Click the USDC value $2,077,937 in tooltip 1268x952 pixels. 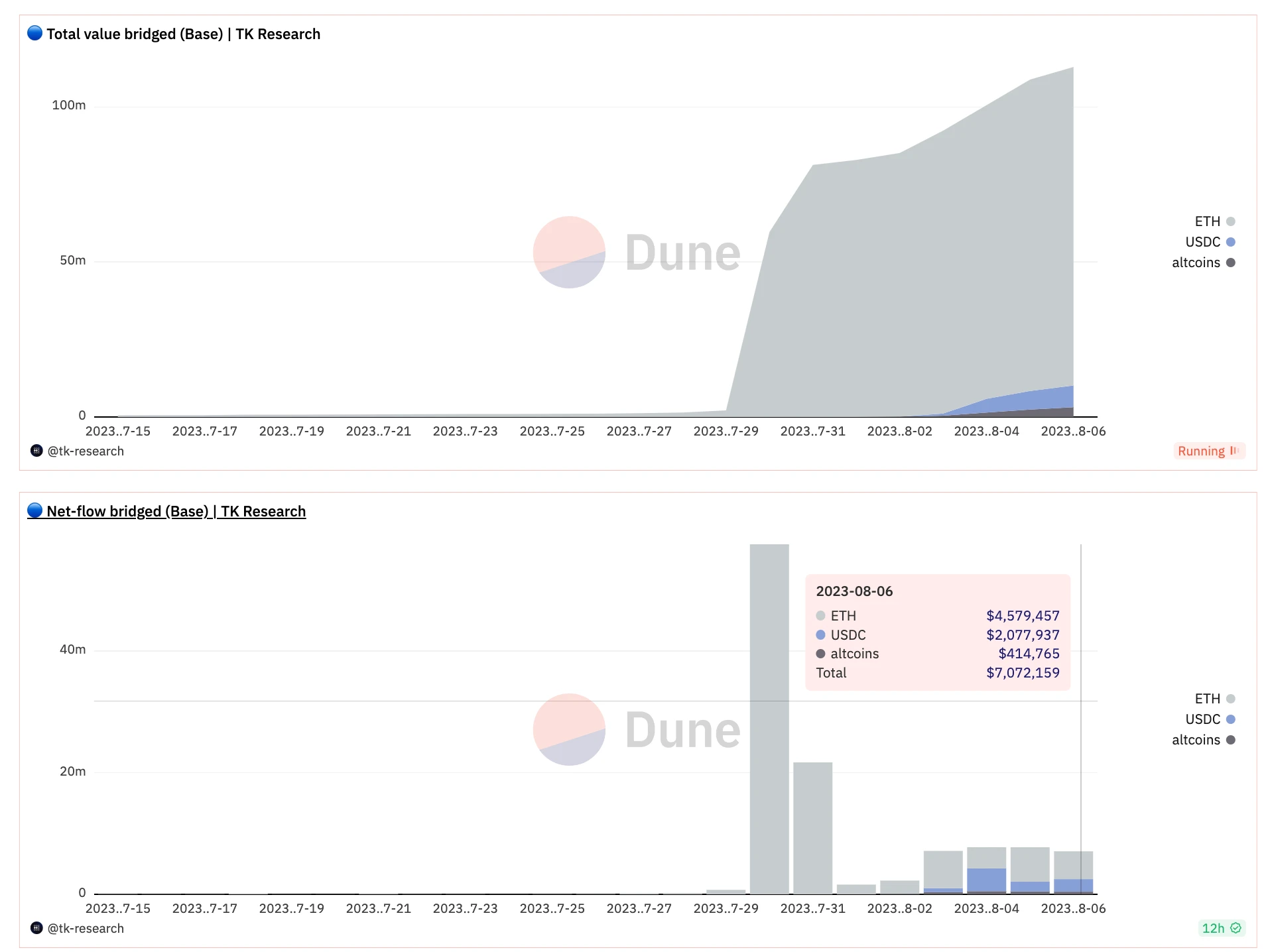[1023, 635]
